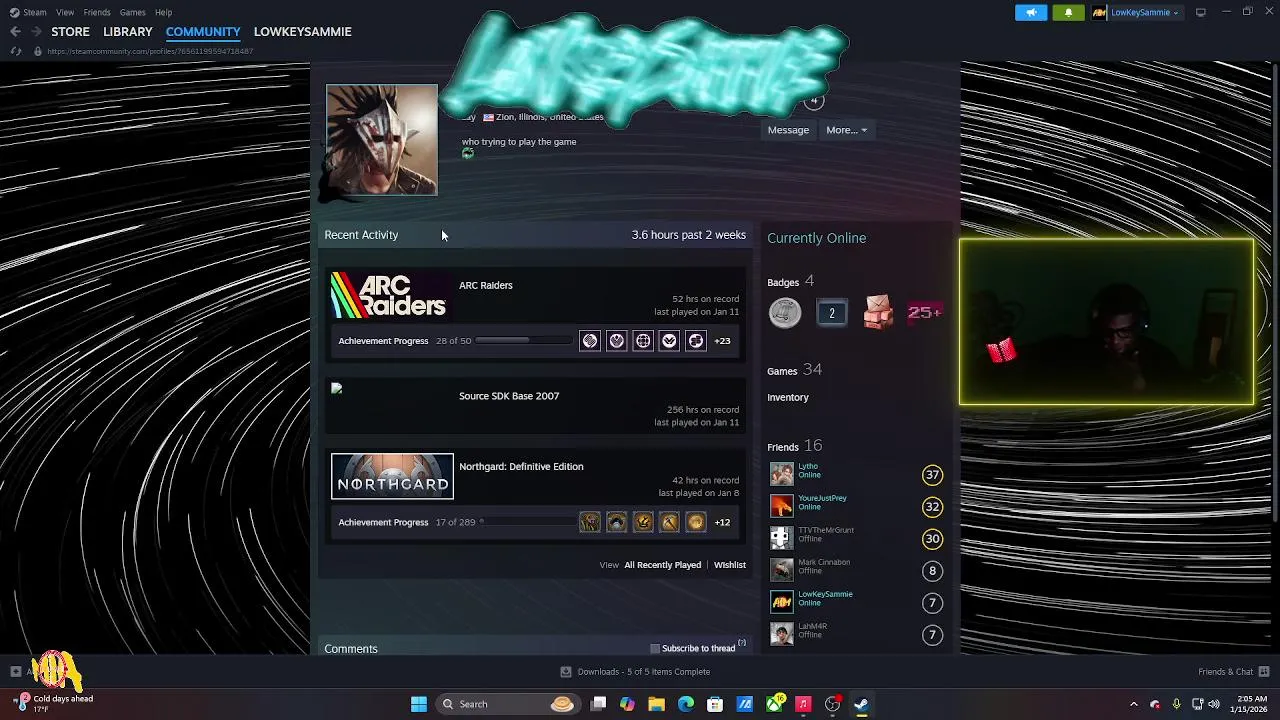Open the All Recently Played link

click(663, 565)
